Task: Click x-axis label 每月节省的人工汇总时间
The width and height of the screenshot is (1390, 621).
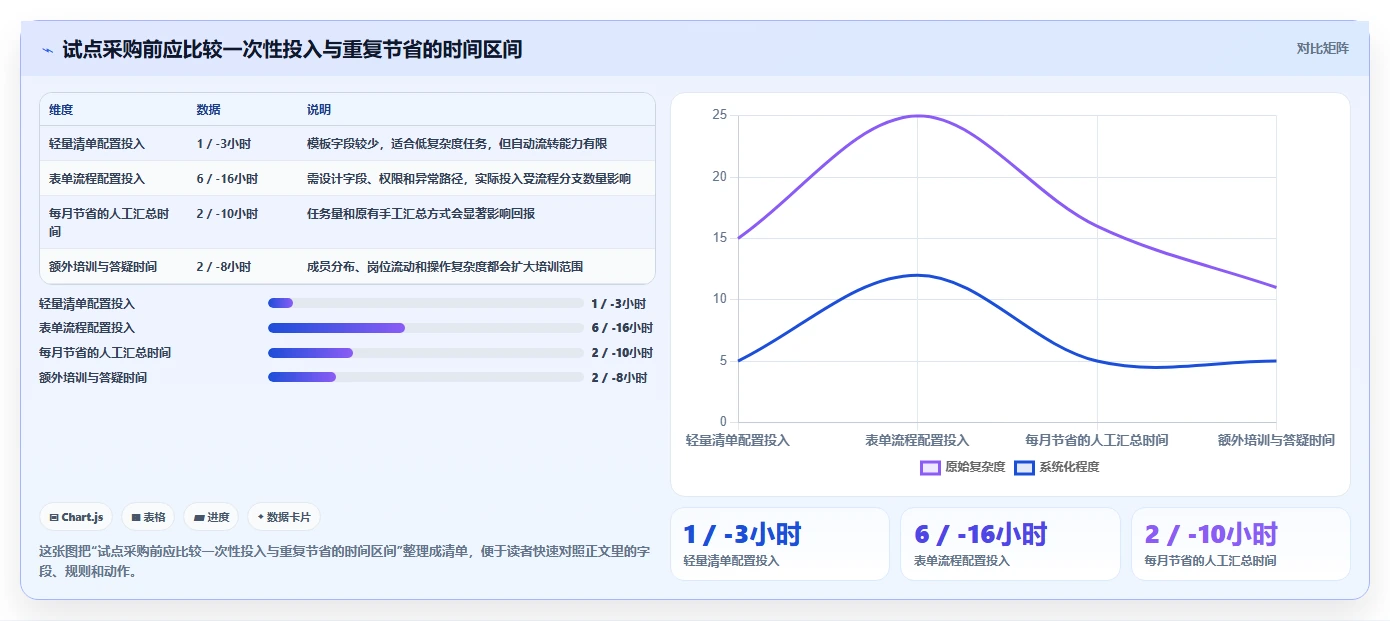Action: point(1097,440)
